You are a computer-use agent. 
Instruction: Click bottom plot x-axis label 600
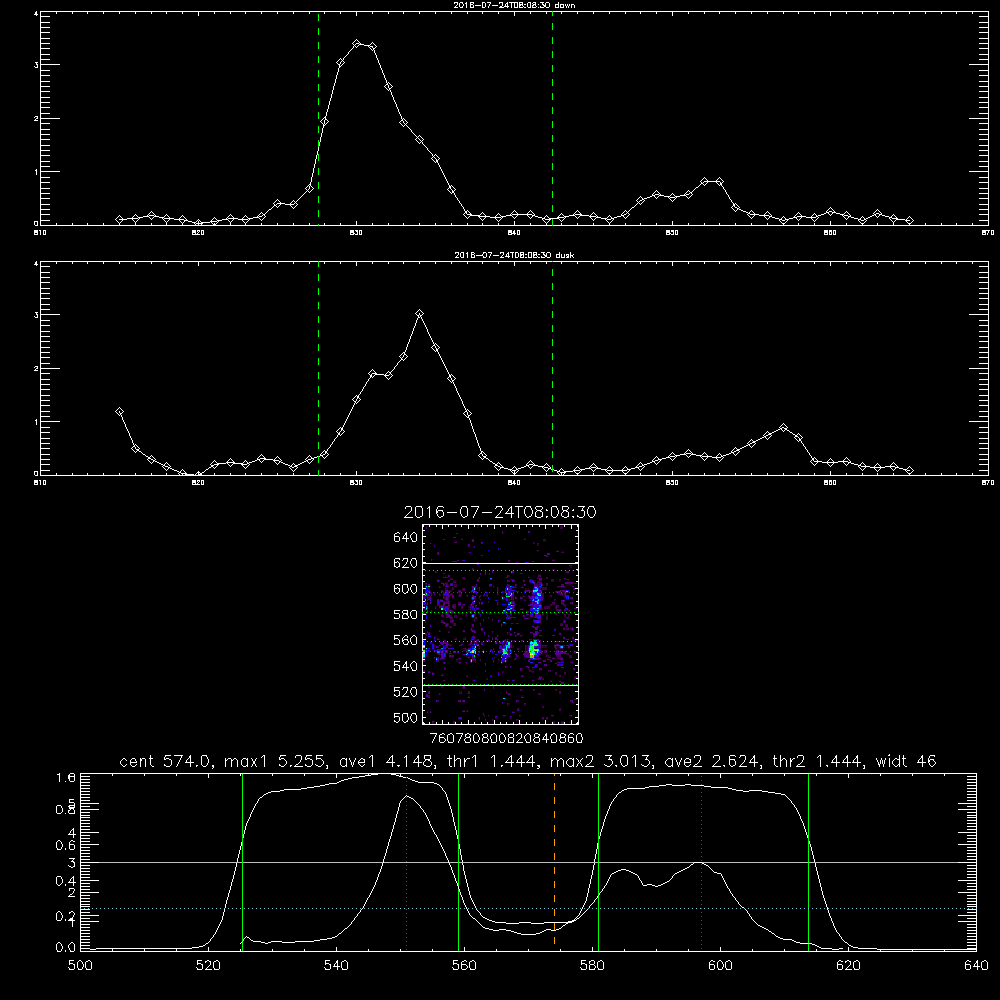click(x=721, y=966)
